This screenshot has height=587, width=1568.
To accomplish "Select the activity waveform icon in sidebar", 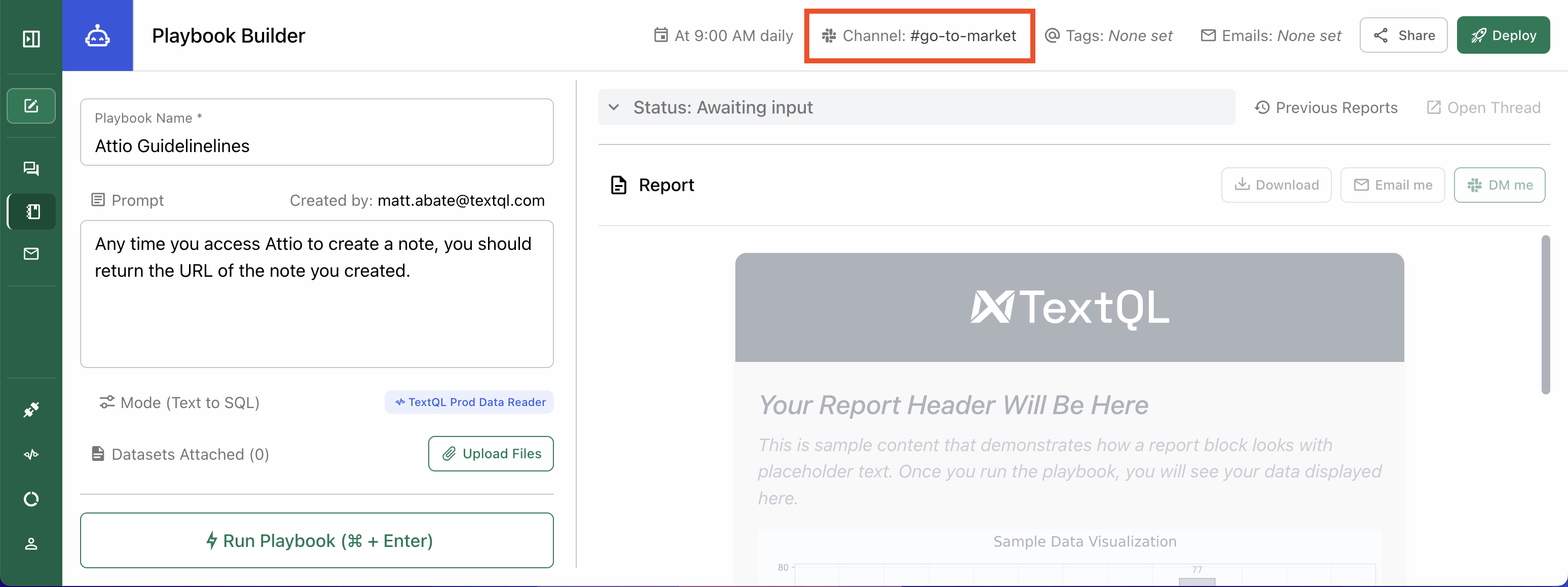I will tap(30, 454).
